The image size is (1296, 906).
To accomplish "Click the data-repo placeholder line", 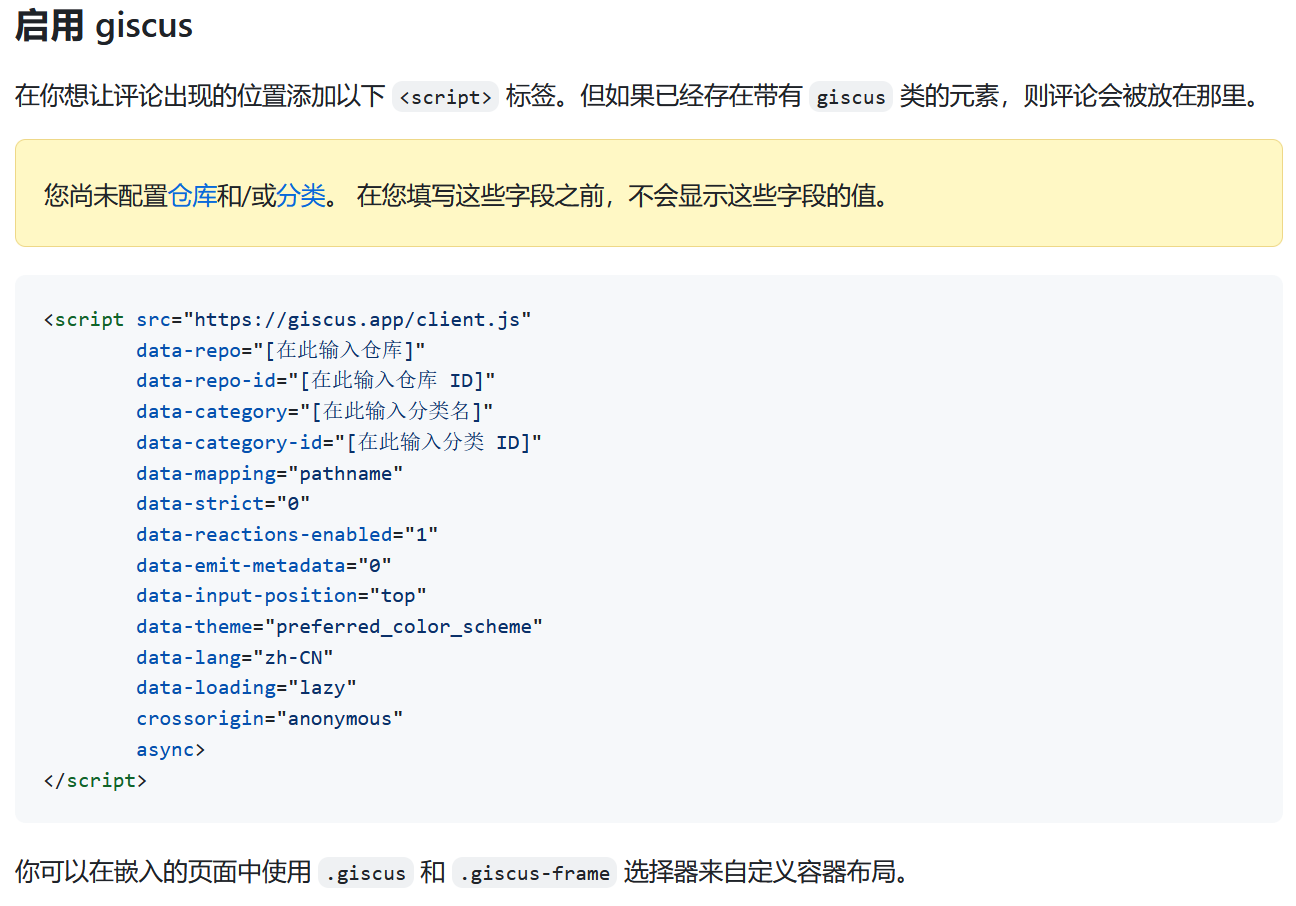I will point(281,351).
